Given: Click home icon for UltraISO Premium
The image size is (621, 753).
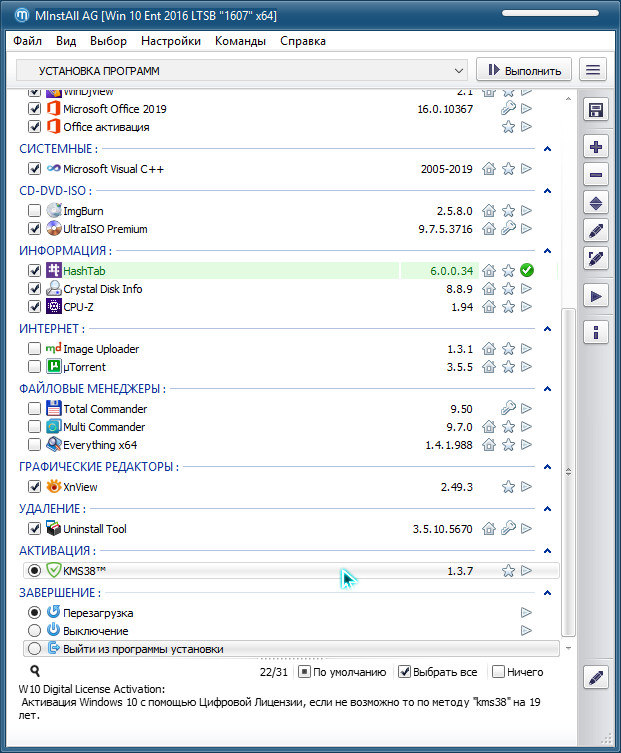Looking at the screenshot, I should click(489, 229).
